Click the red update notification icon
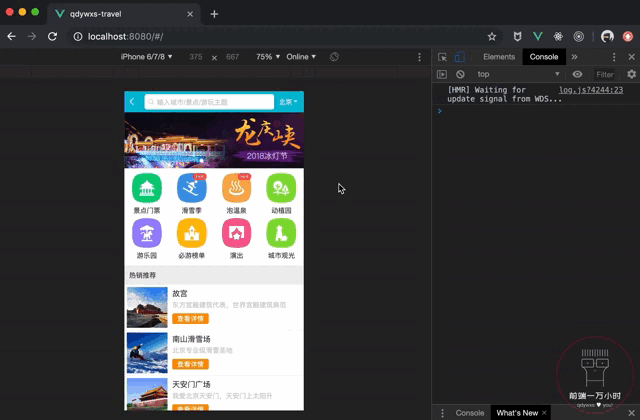 coord(628,37)
